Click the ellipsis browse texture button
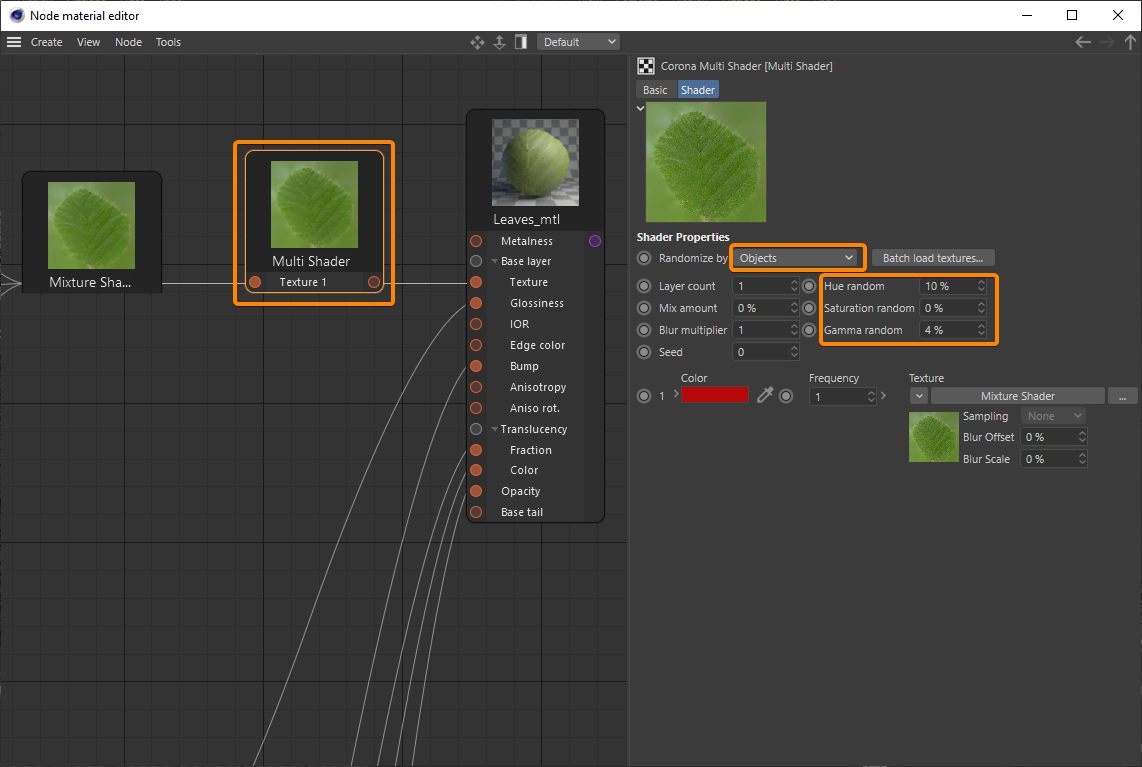The image size is (1142, 767). 1122,396
